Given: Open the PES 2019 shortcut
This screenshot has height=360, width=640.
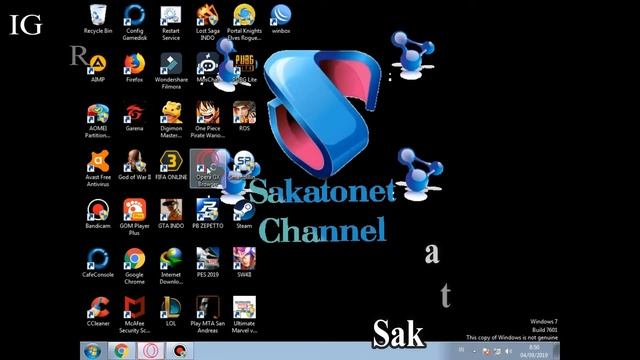Looking at the screenshot, I should point(207,263).
